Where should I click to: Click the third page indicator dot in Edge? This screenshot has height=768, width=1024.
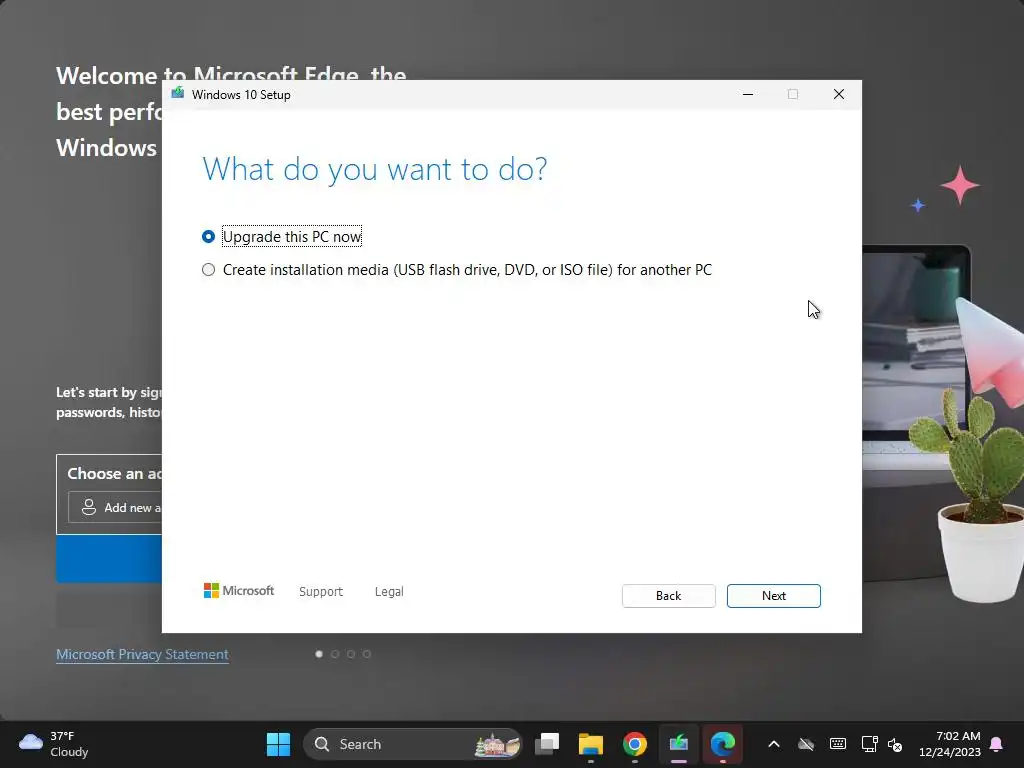(351, 654)
